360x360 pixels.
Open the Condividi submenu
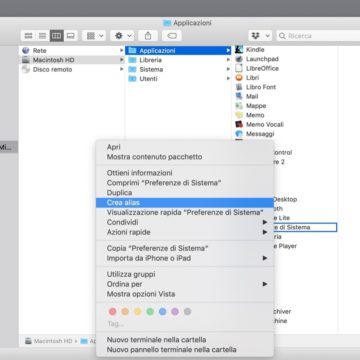(185, 222)
